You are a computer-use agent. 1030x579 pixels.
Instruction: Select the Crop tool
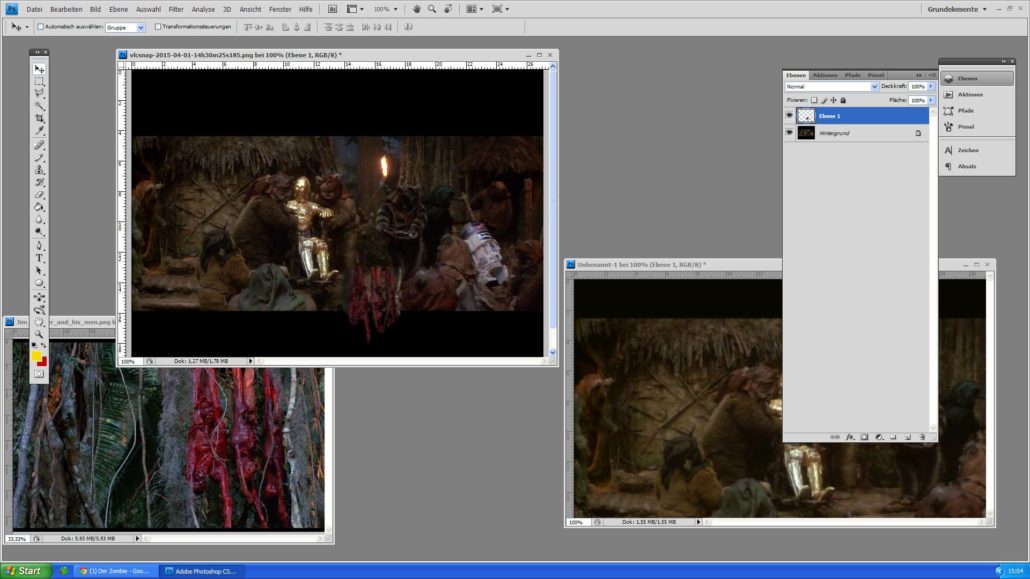39,119
